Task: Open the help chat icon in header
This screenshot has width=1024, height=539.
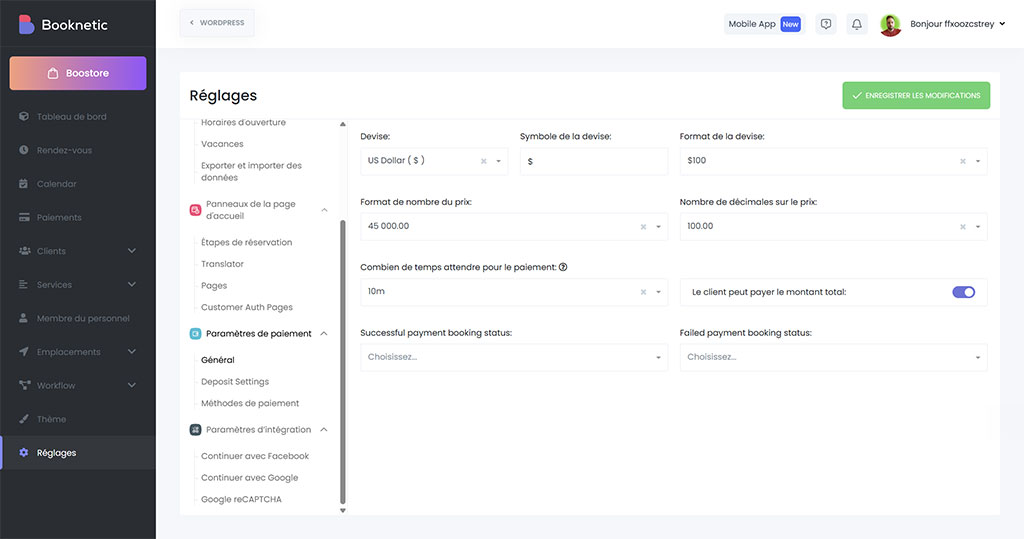Action: point(826,24)
